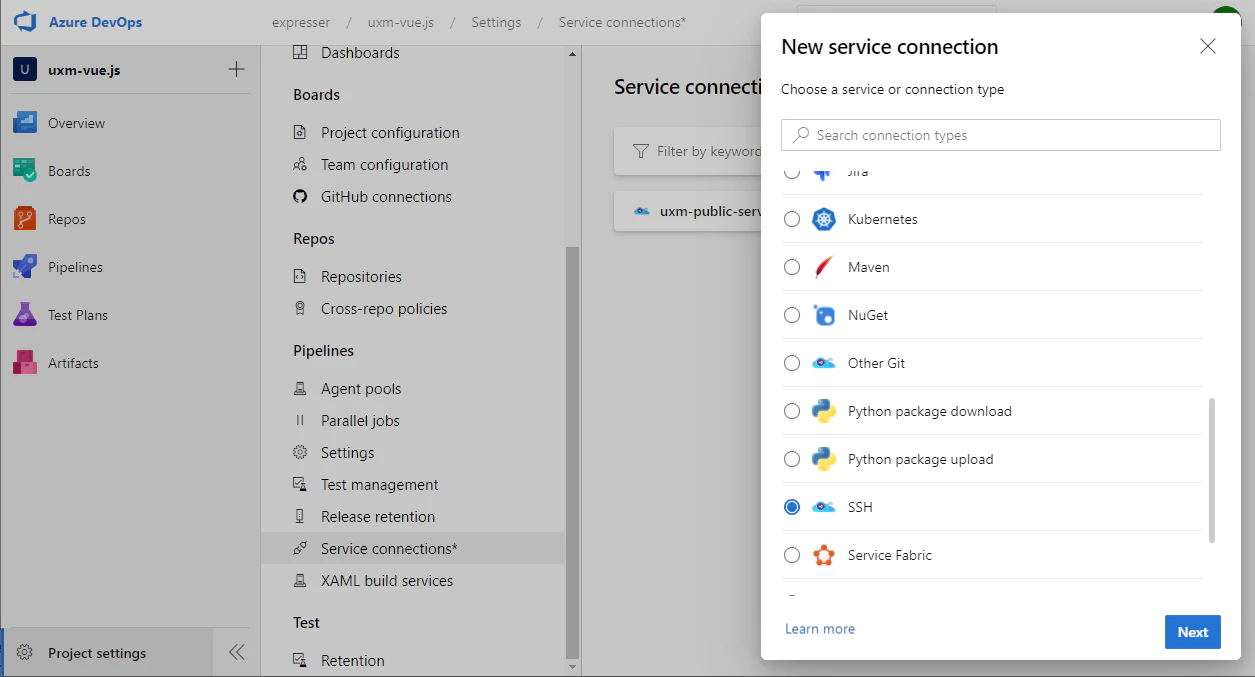Focus the Filter by keywords field
The image size is (1255, 677).
tap(688, 151)
